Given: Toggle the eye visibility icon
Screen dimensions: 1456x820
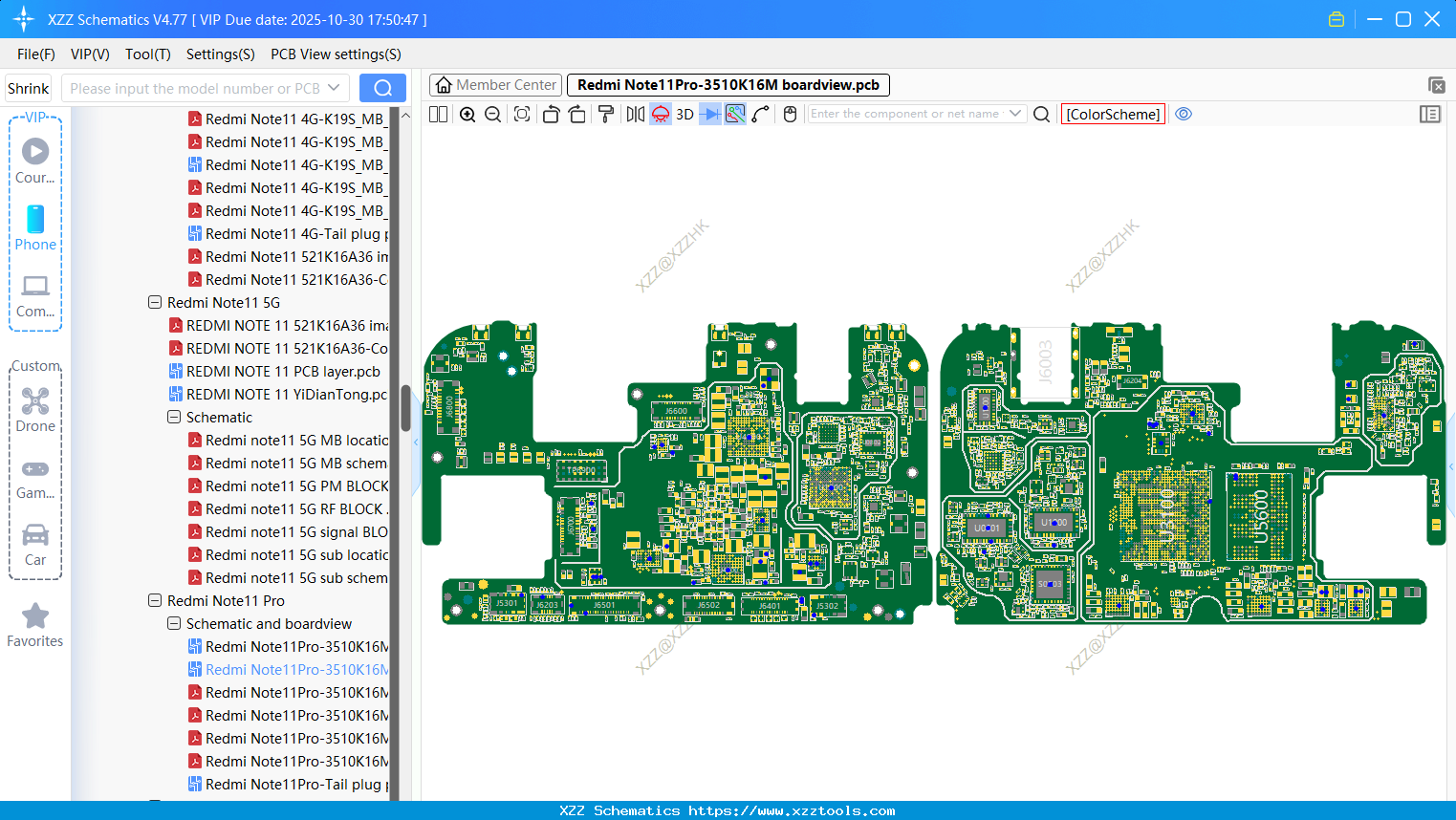Looking at the screenshot, I should point(1184,114).
